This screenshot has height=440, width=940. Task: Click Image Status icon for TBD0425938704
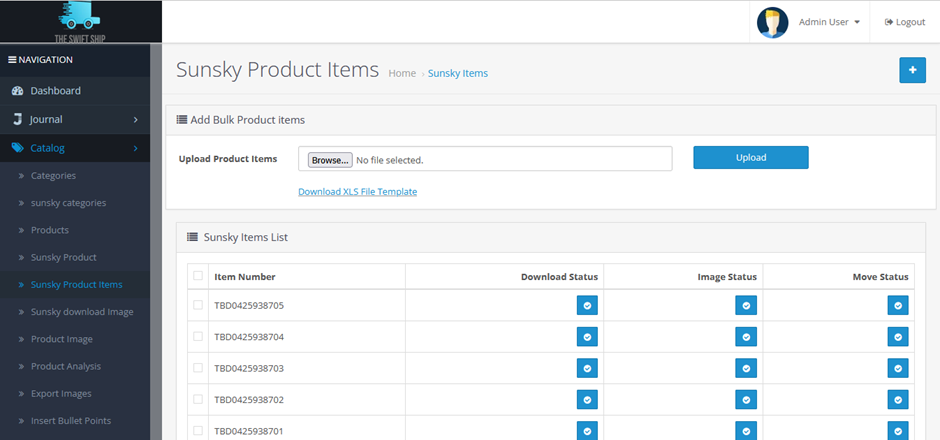click(746, 337)
